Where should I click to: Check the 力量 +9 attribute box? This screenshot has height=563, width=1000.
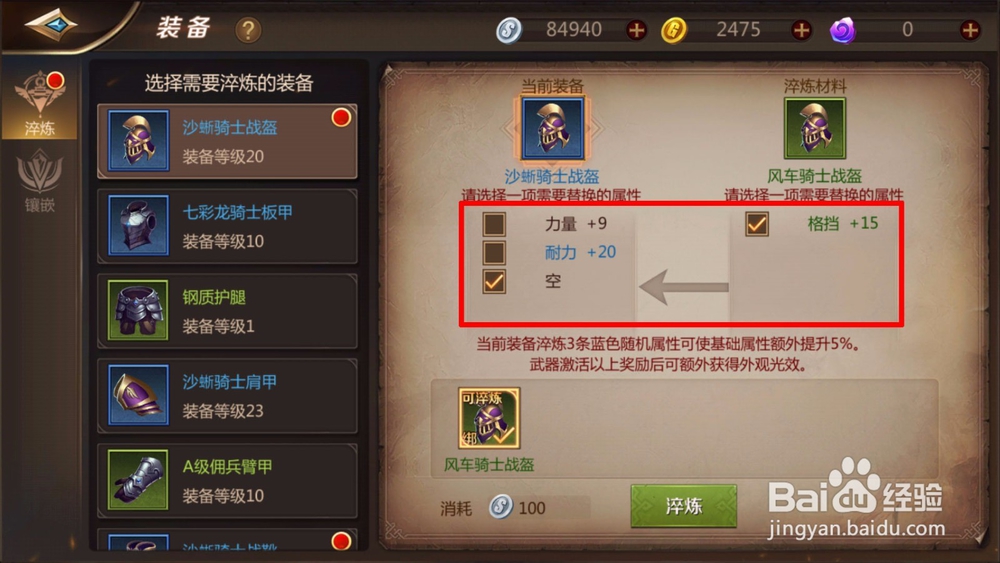pos(494,224)
